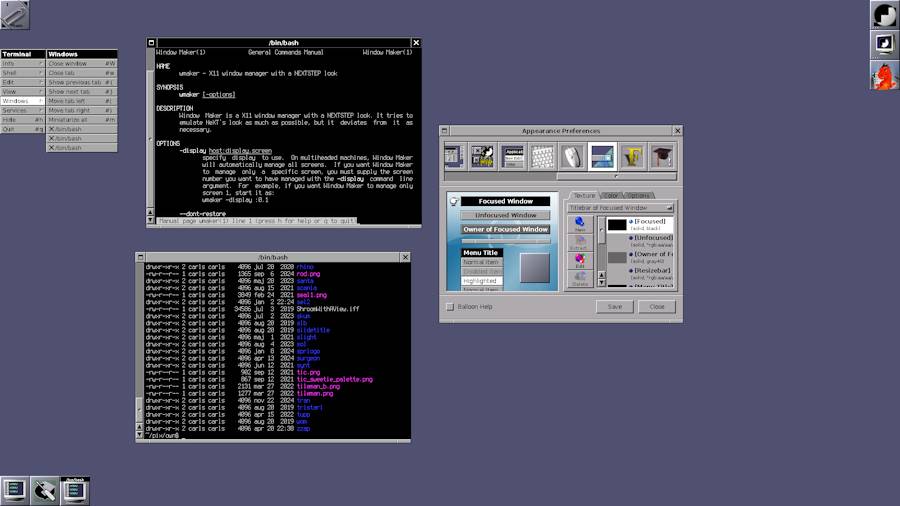Click the Save button in Appearance Preferences
The image size is (900, 506).
tap(615, 307)
